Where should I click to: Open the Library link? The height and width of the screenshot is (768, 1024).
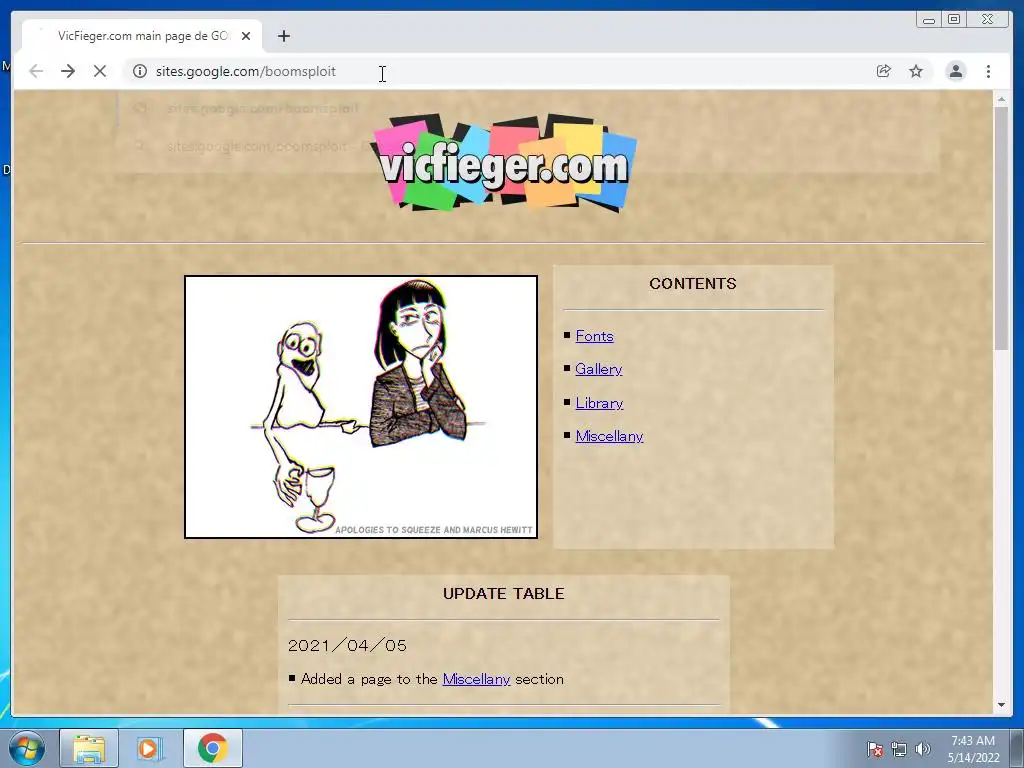pyautogui.click(x=599, y=403)
